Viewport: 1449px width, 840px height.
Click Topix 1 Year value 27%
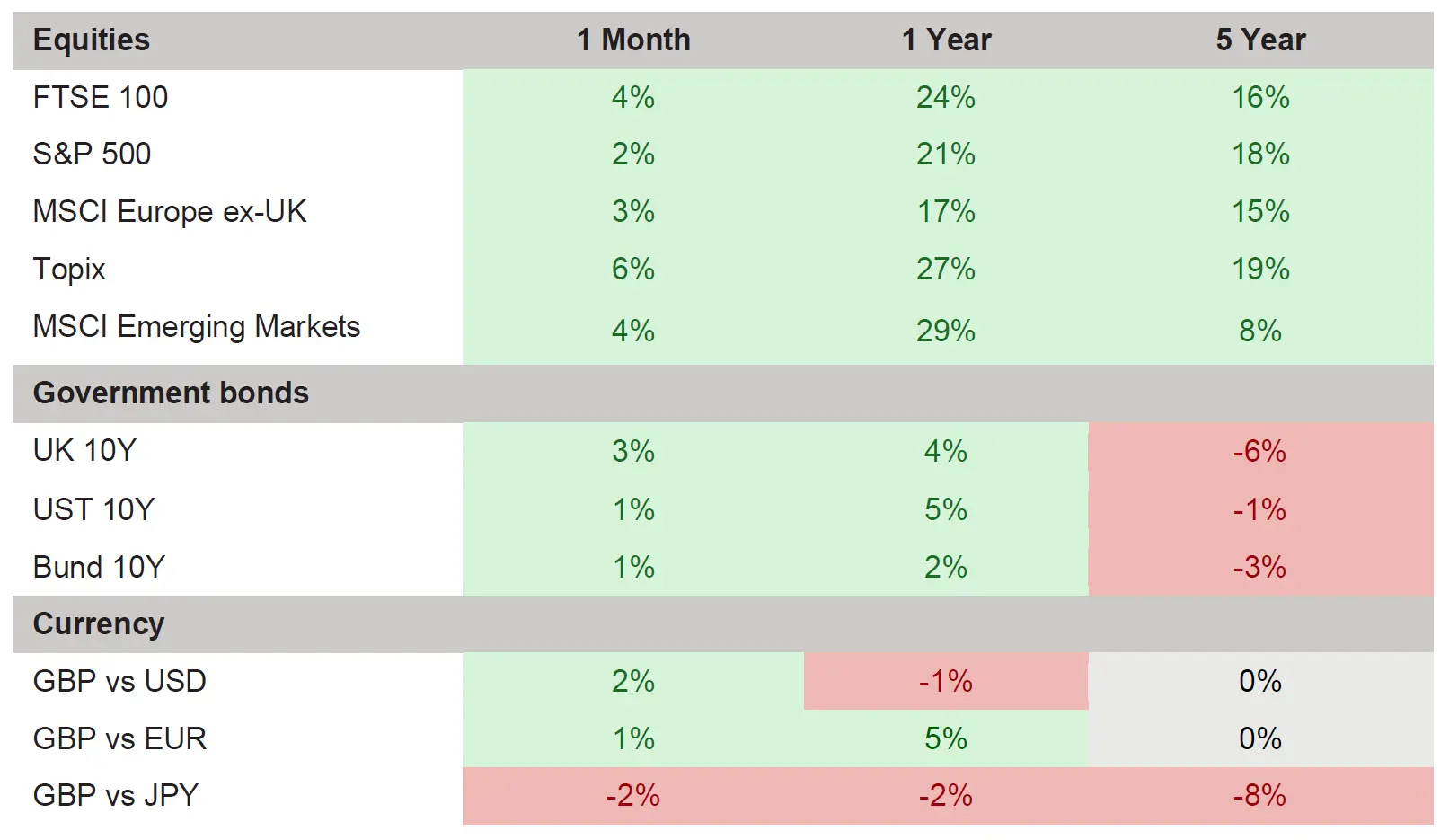point(946,269)
